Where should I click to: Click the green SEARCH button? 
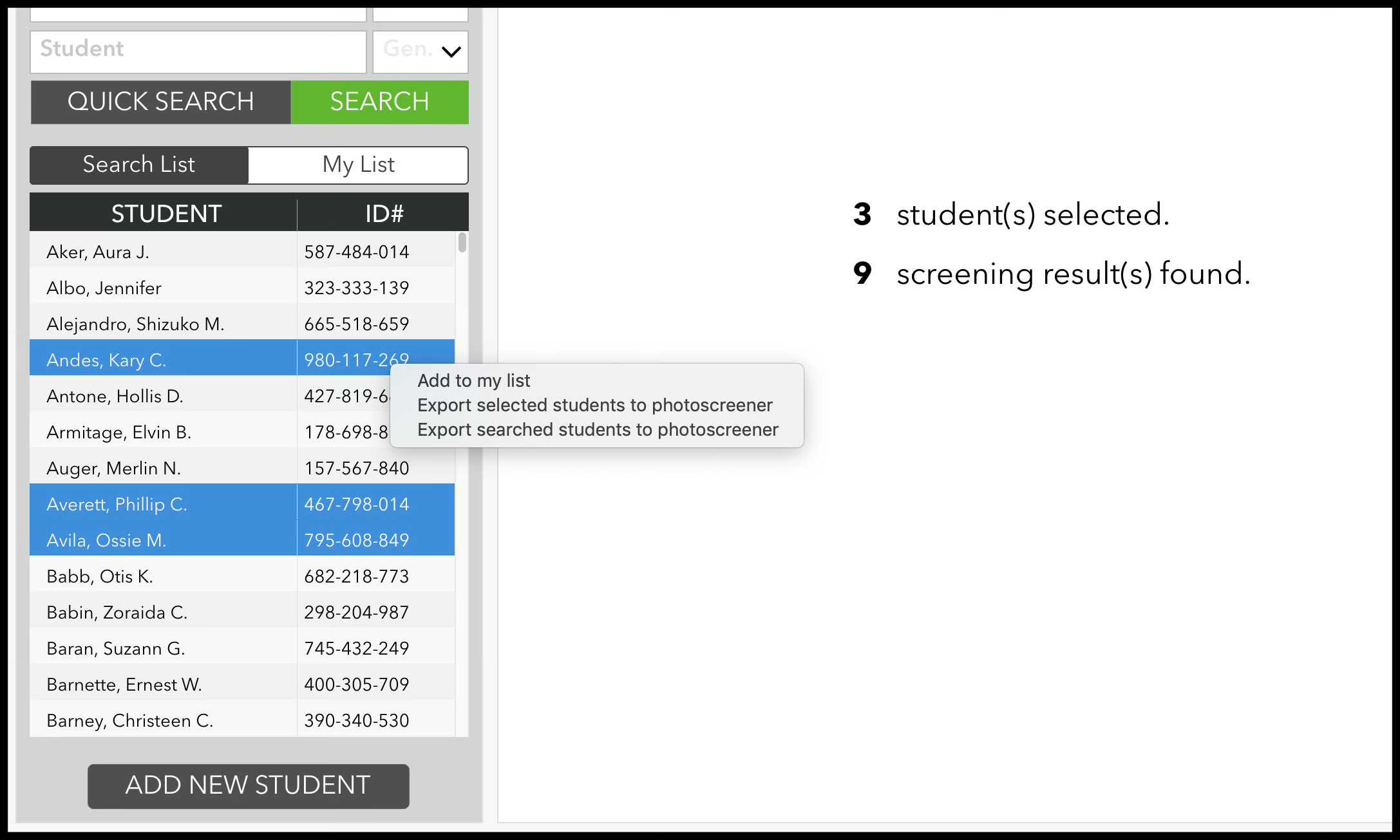coord(379,101)
